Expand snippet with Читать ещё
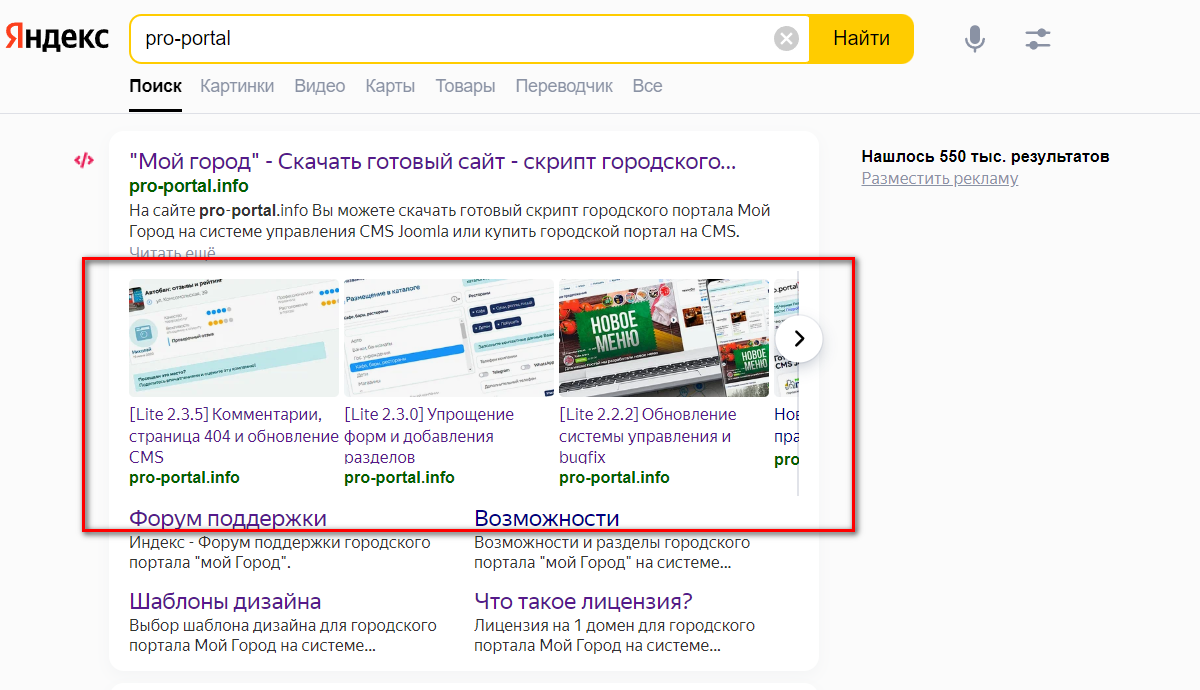 click(172, 254)
